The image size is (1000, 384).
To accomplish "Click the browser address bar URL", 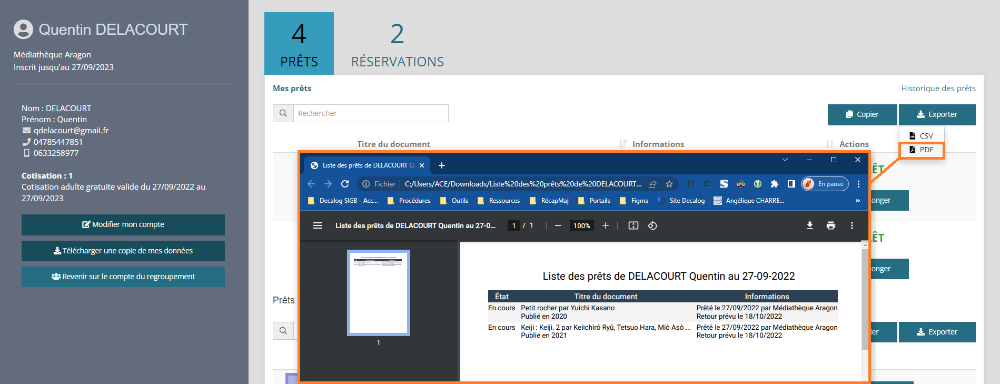I will pyautogui.click(x=523, y=184).
